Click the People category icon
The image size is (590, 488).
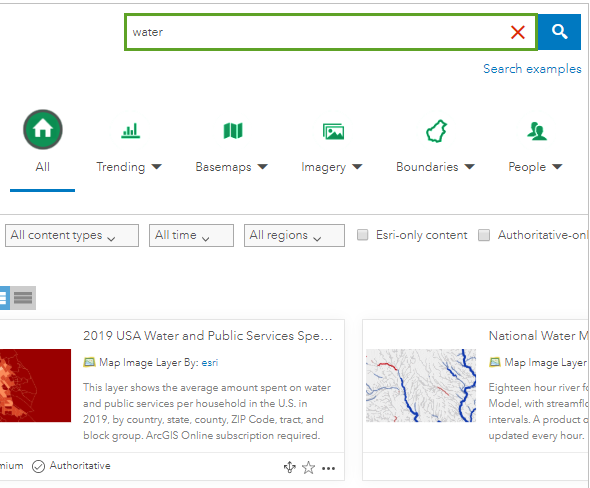(x=537, y=131)
